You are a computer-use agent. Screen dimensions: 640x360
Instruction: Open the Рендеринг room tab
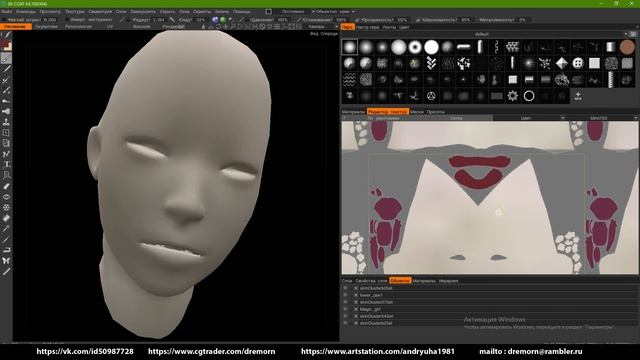pos(174,27)
